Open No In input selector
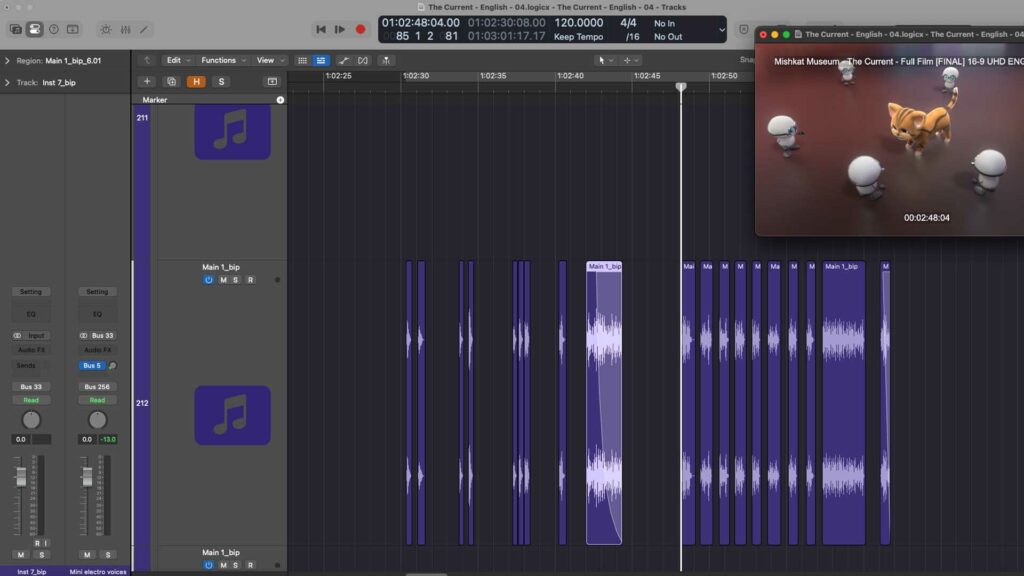This screenshot has width=1024, height=576. click(664, 23)
